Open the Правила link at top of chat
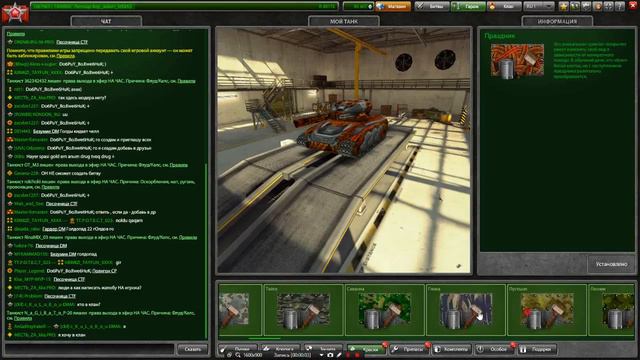The image size is (640, 360). click(x=16, y=34)
